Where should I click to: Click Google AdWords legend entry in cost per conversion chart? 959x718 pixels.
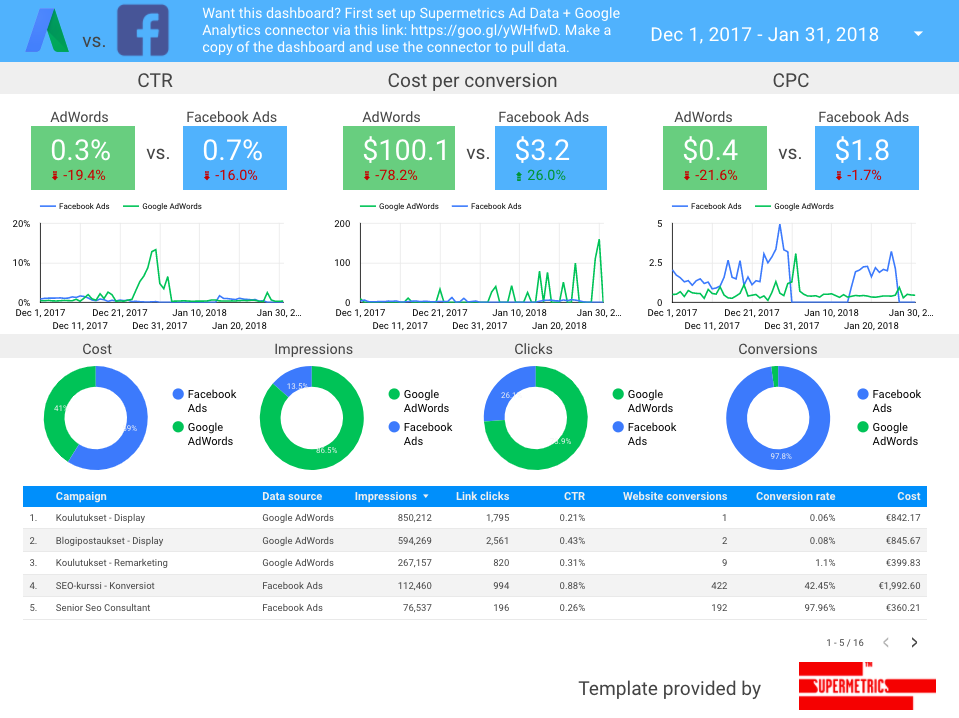399,206
